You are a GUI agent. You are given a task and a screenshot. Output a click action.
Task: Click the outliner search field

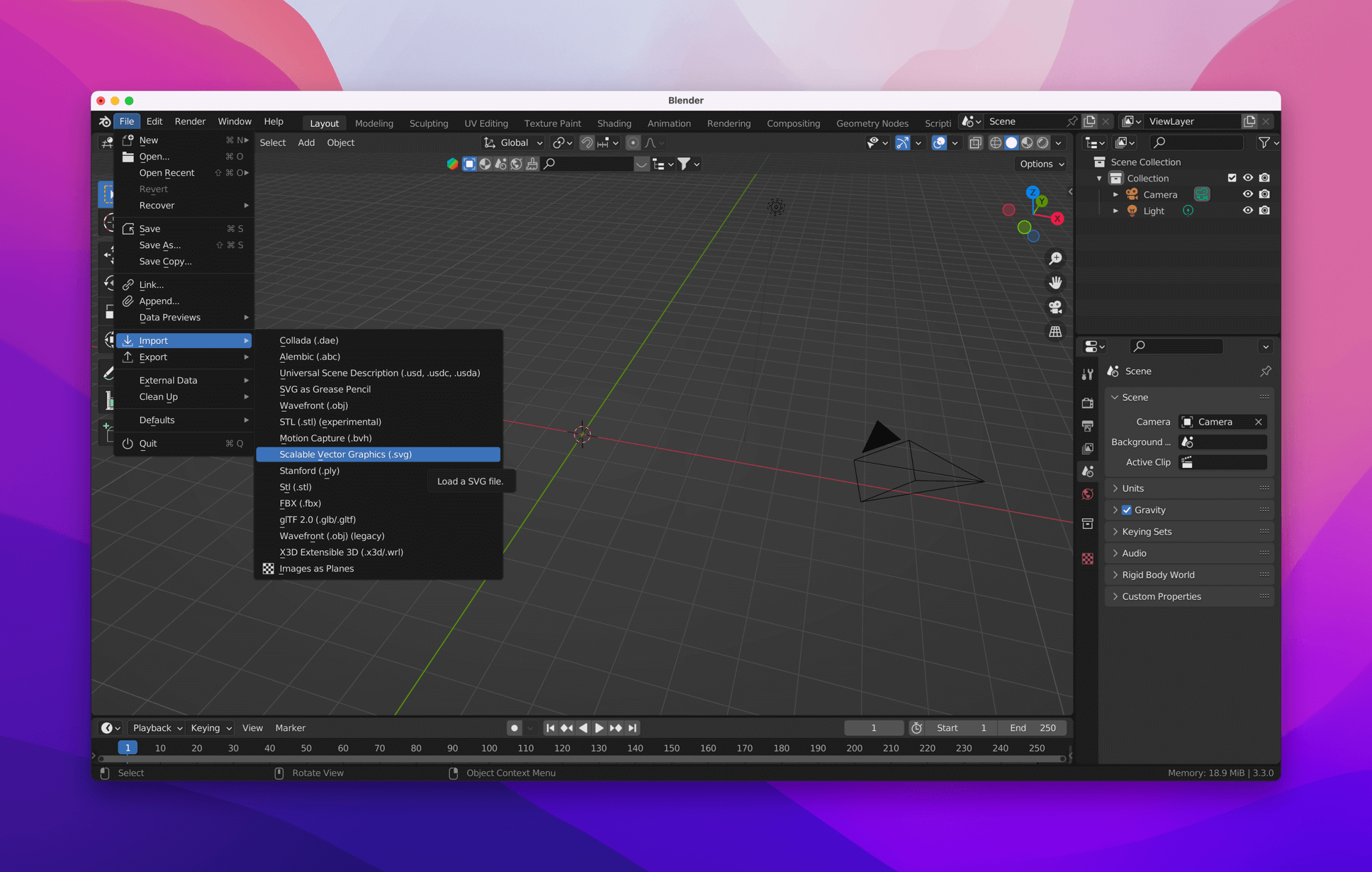coord(1196,142)
